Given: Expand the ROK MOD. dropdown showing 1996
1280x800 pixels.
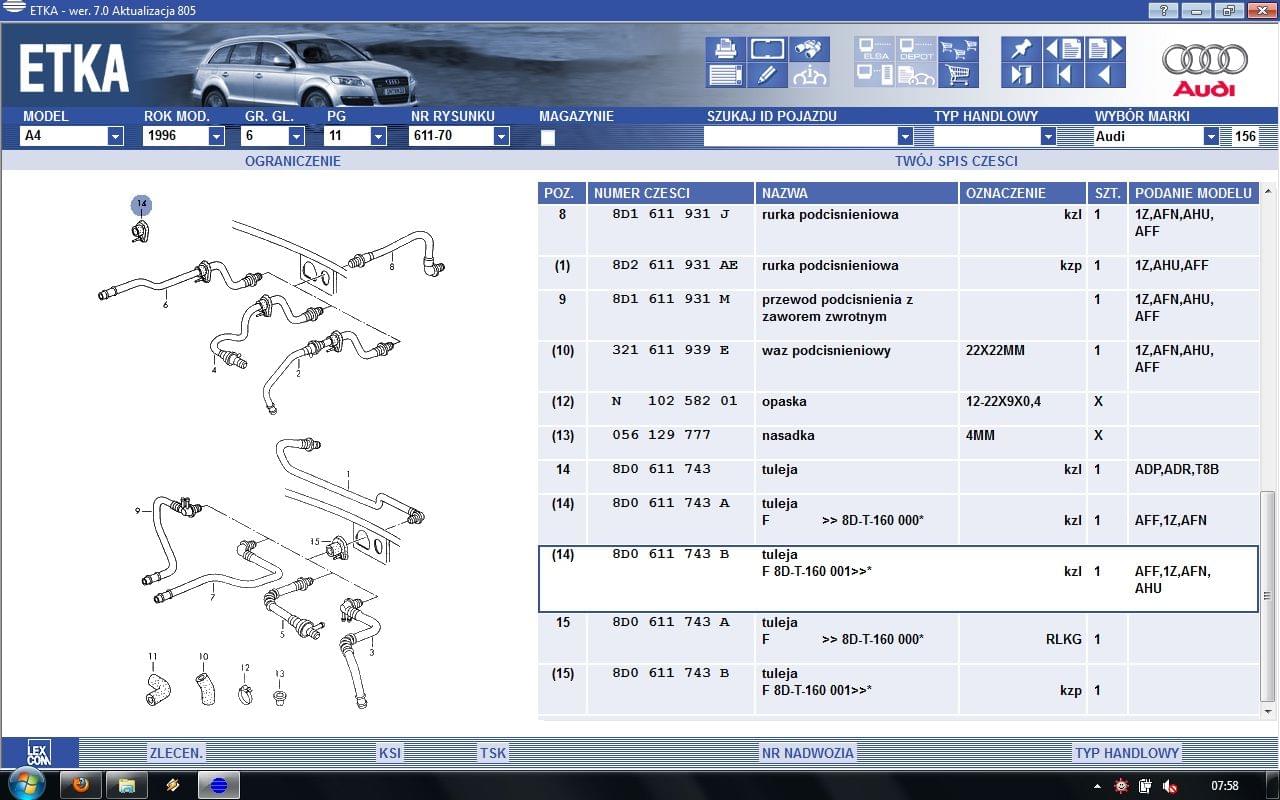Looking at the screenshot, I should coord(216,136).
